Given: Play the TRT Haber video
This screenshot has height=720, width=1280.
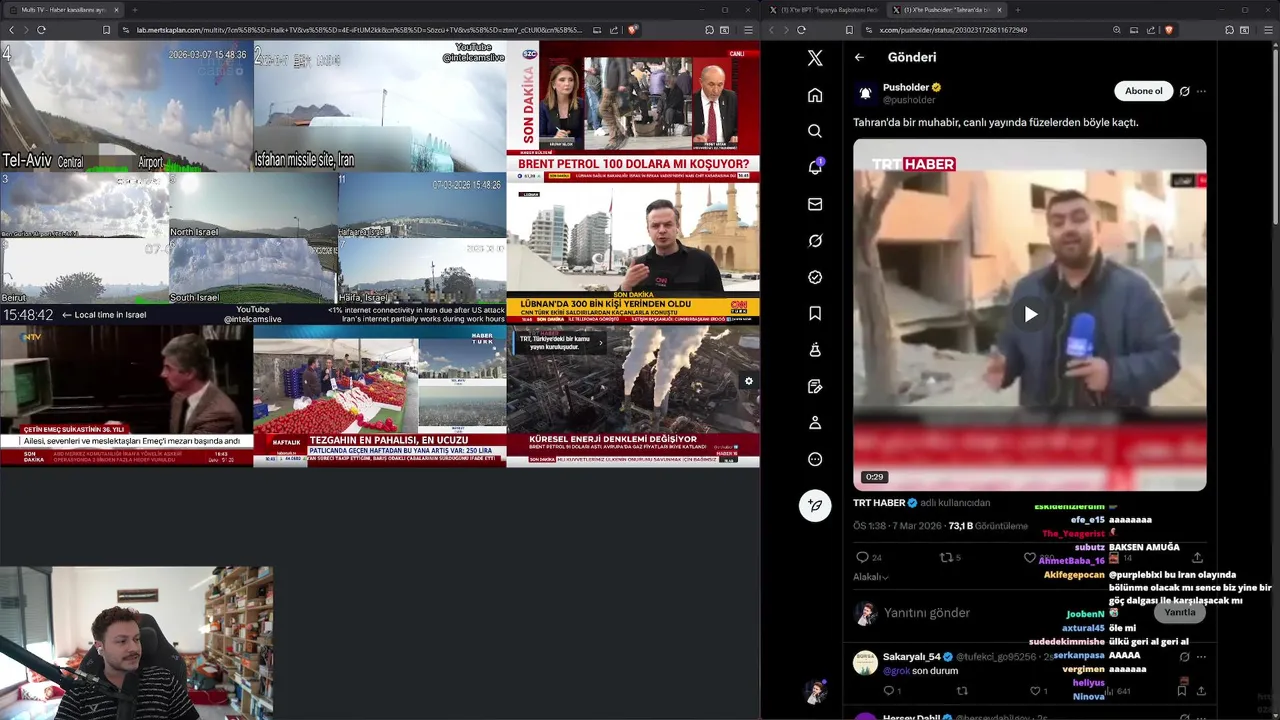Looking at the screenshot, I should (x=1030, y=314).
